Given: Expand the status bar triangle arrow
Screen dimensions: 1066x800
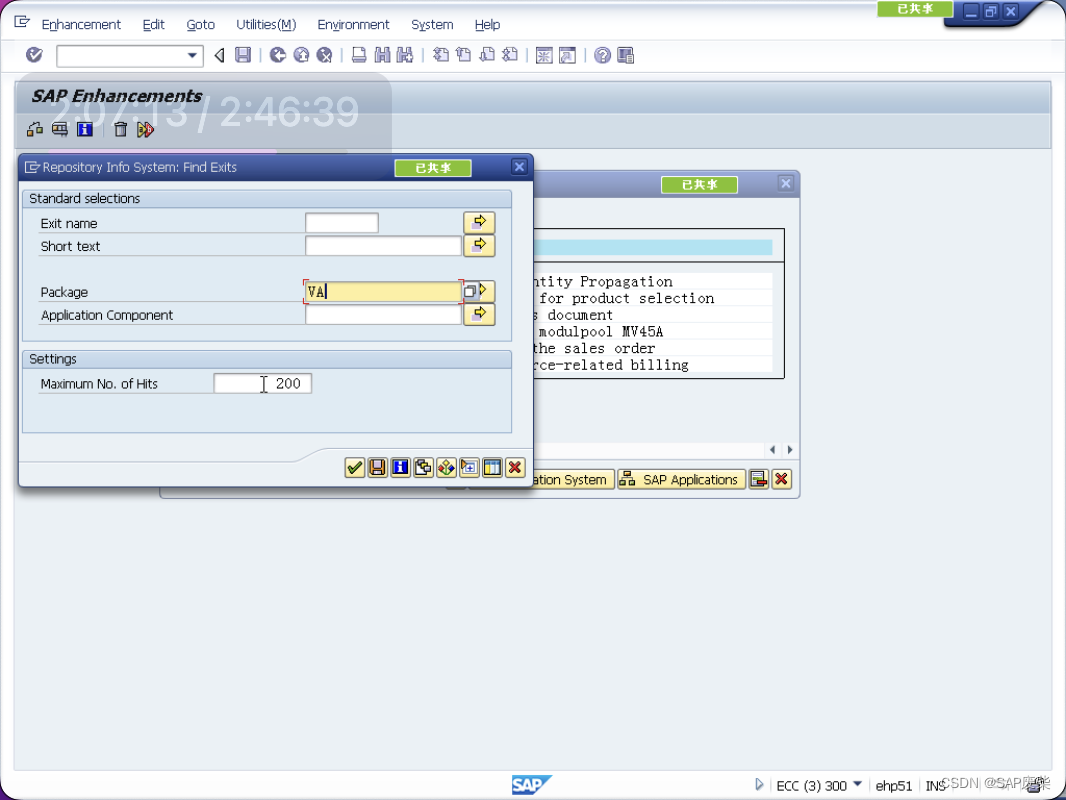Looking at the screenshot, I should [759, 784].
